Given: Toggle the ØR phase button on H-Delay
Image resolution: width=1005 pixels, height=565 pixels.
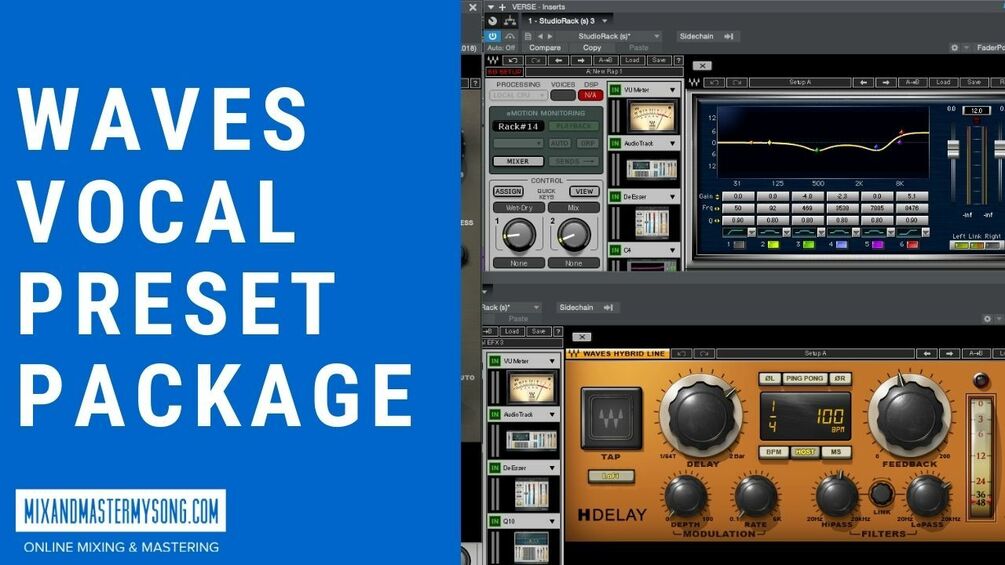Looking at the screenshot, I should pos(840,379).
